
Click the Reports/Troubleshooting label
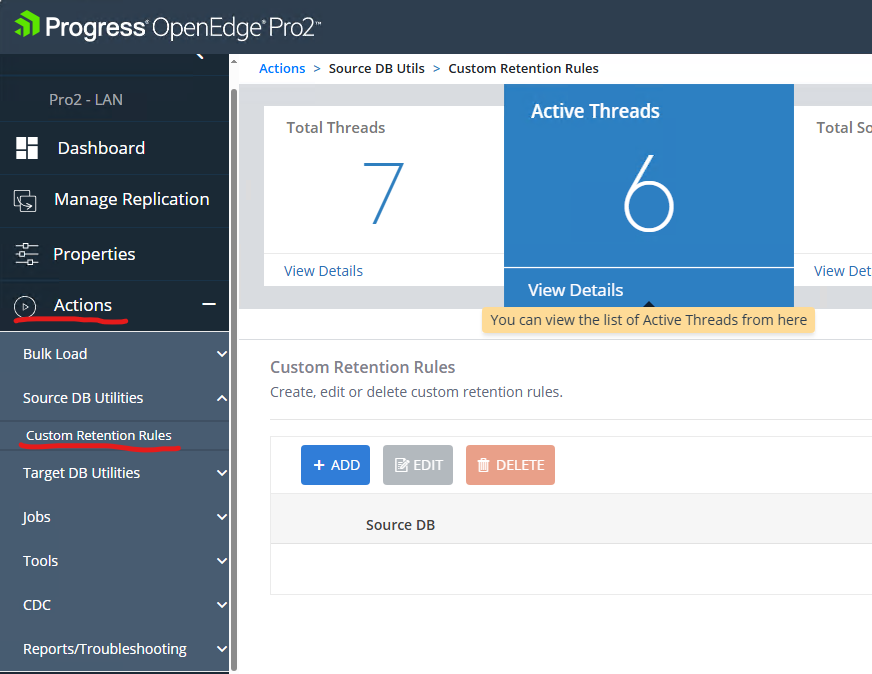click(x=105, y=649)
